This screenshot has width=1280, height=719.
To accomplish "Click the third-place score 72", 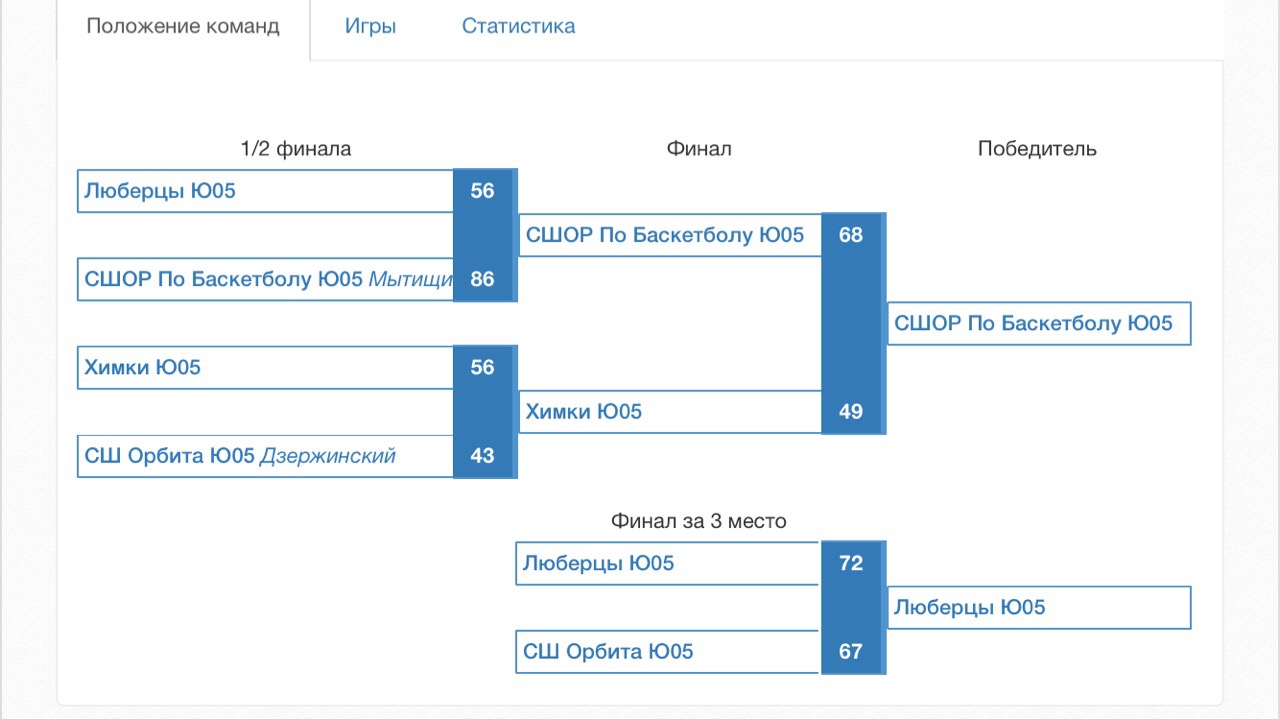I will pos(851,563).
